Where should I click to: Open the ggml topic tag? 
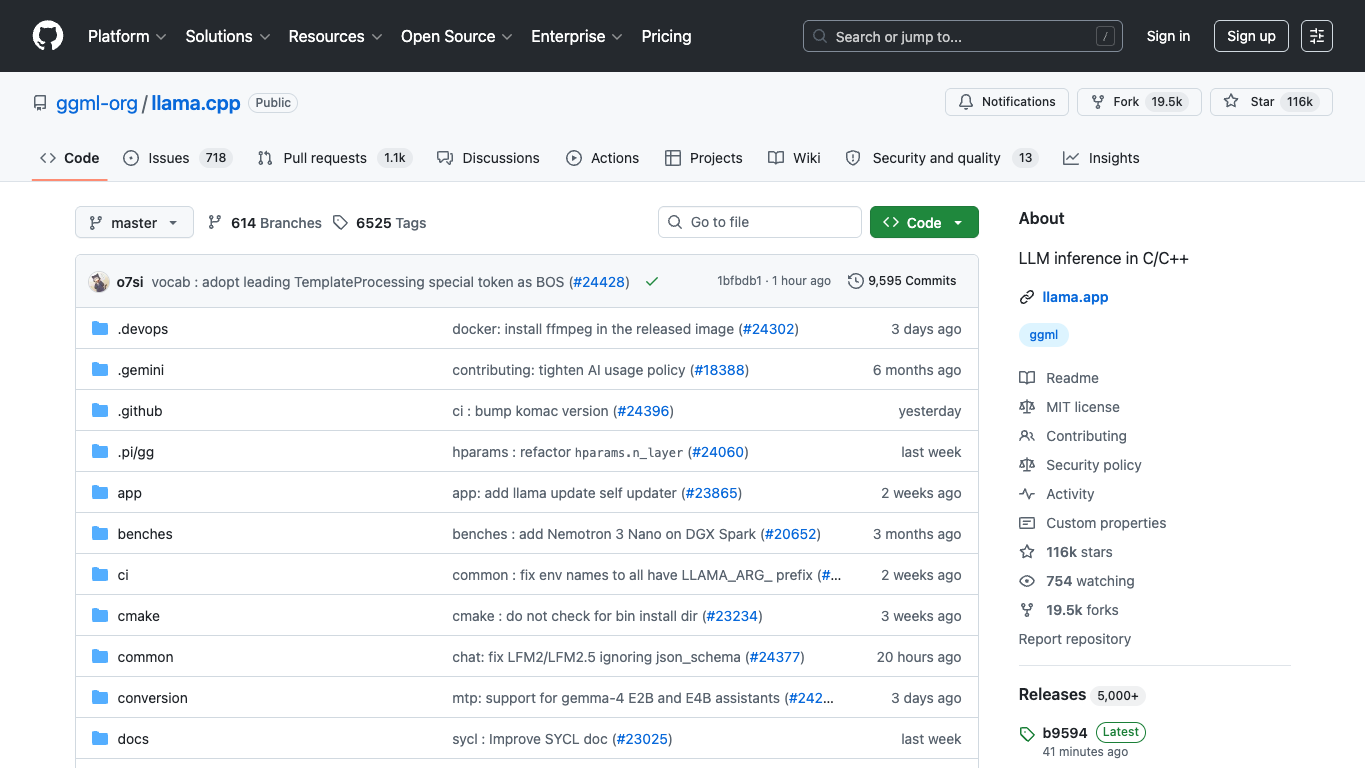(x=1044, y=335)
